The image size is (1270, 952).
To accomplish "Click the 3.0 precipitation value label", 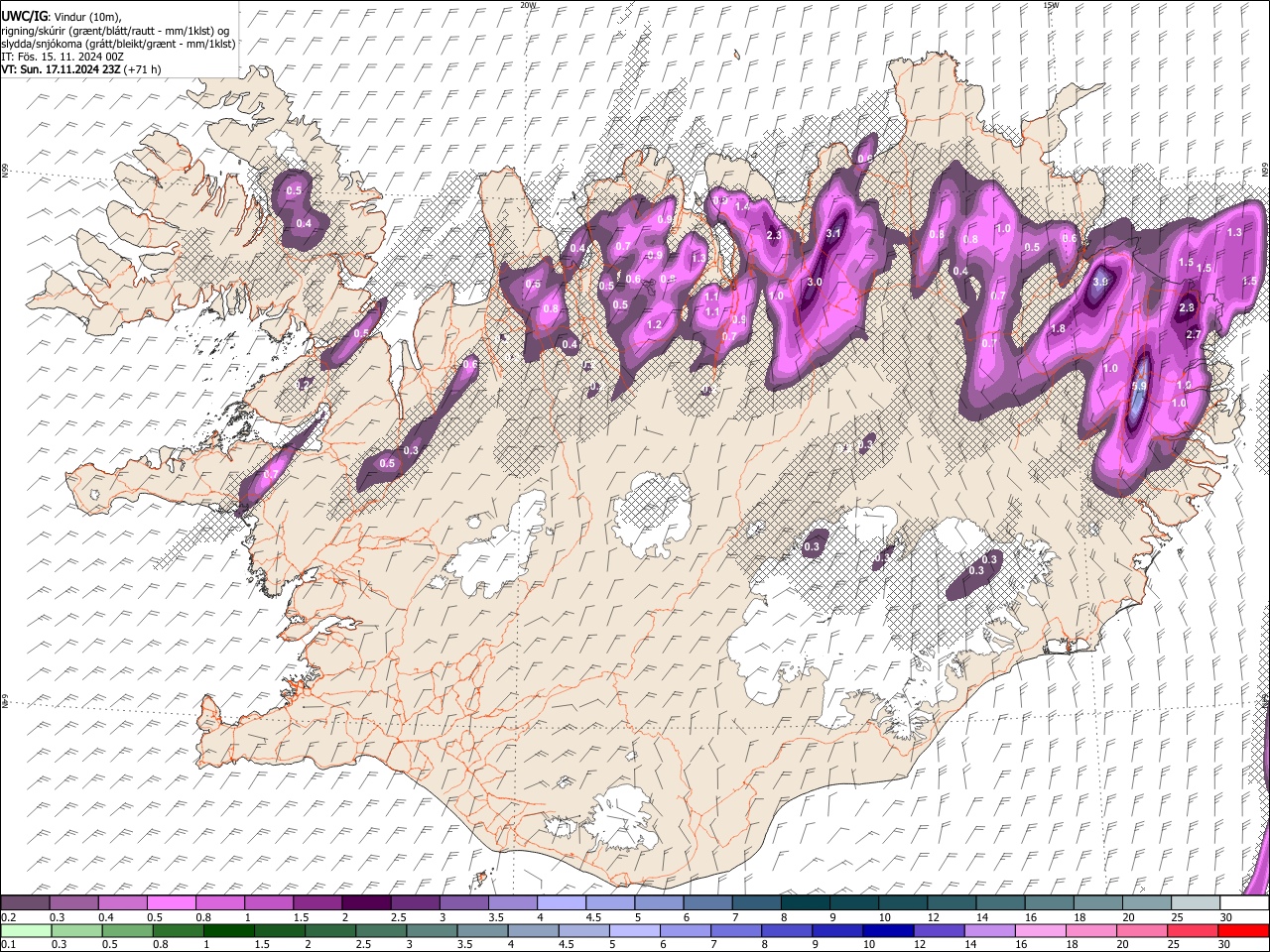I will 815,283.
